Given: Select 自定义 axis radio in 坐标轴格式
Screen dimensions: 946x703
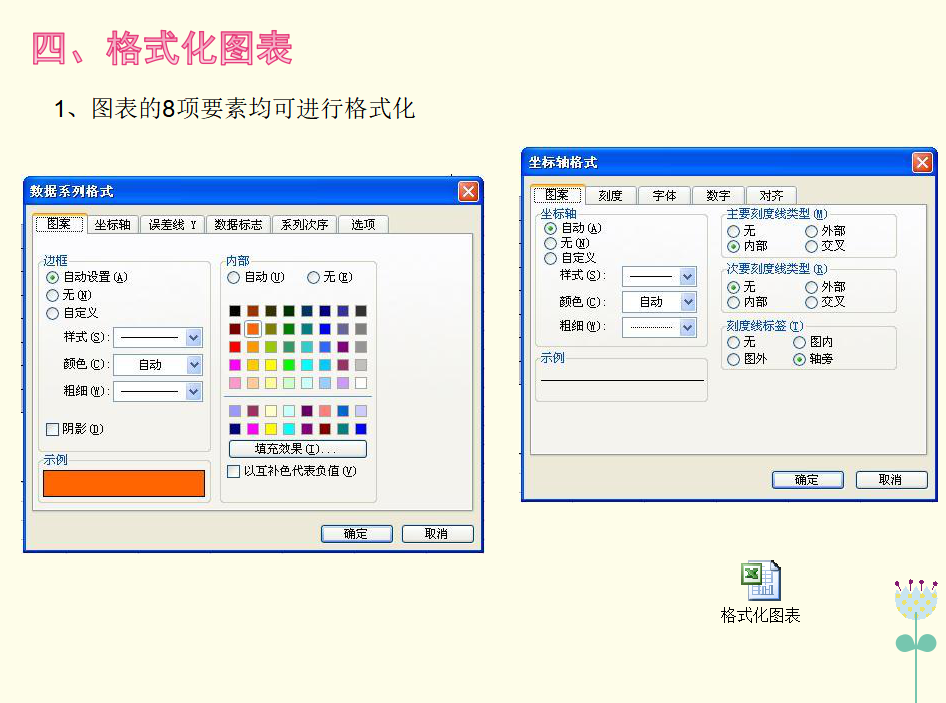Looking at the screenshot, I should pyautogui.click(x=550, y=258).
